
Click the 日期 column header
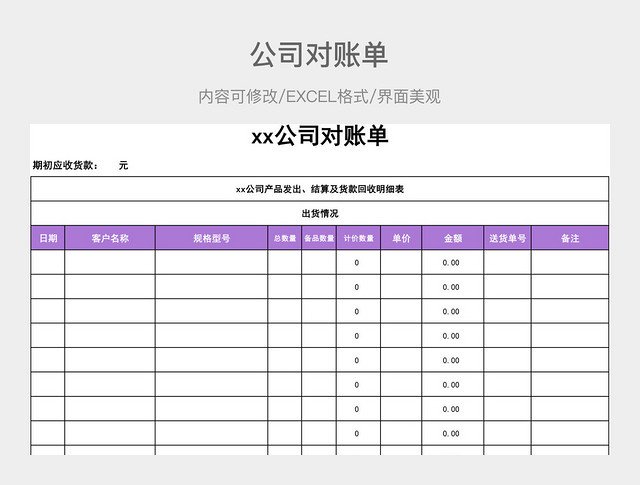point(48,238)
